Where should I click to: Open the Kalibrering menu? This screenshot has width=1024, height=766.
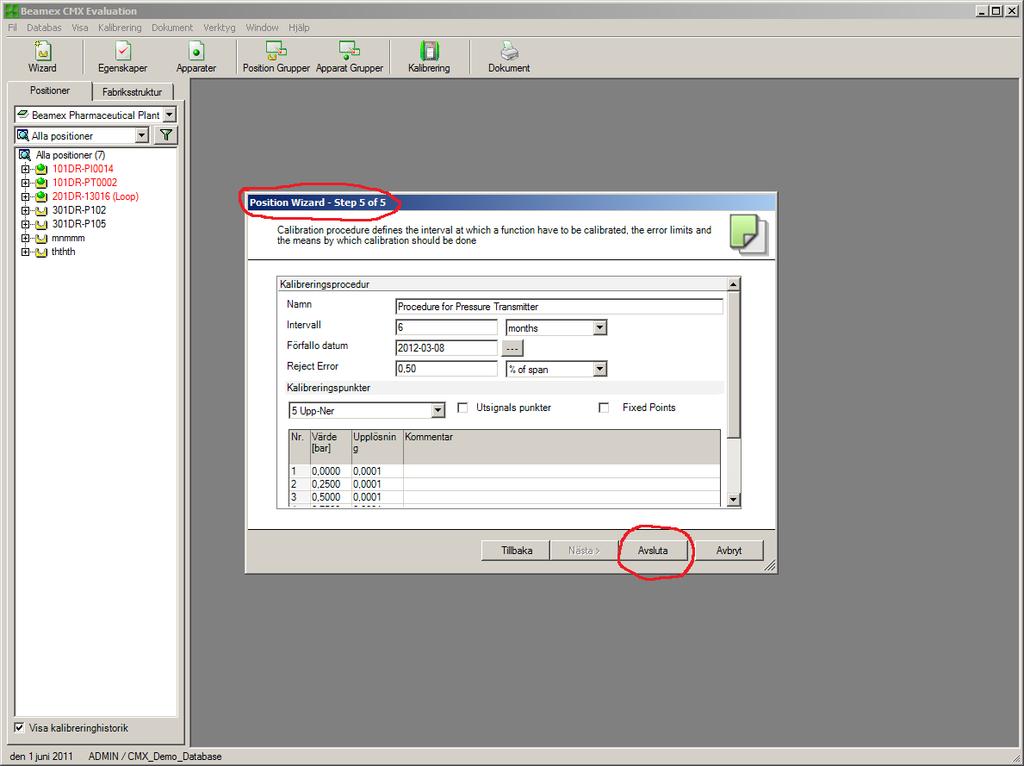pos(120,27)
